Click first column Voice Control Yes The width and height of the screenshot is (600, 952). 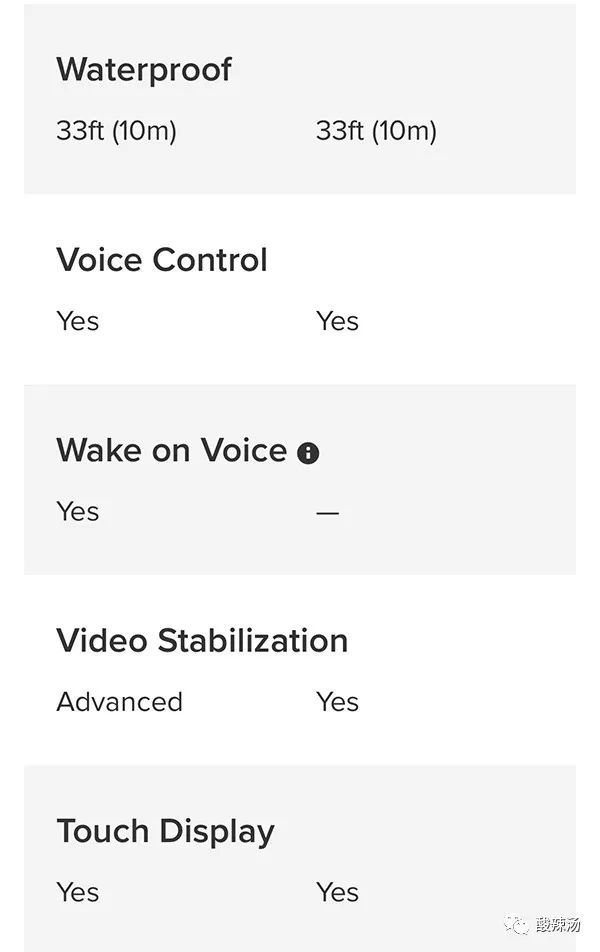coord(78,321)
